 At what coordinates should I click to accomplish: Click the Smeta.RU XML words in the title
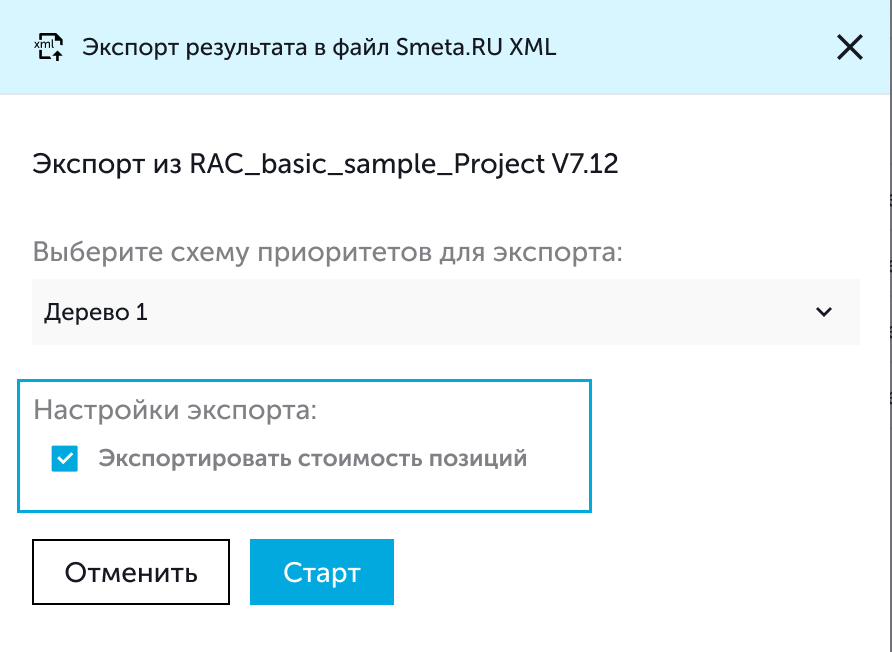(490, 47)
